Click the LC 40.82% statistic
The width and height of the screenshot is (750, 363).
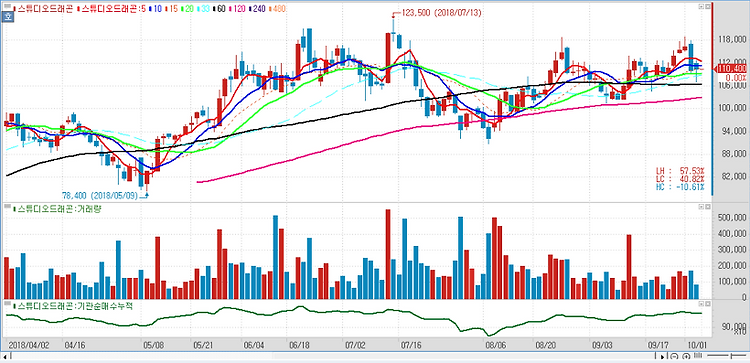tap(681, 178)
